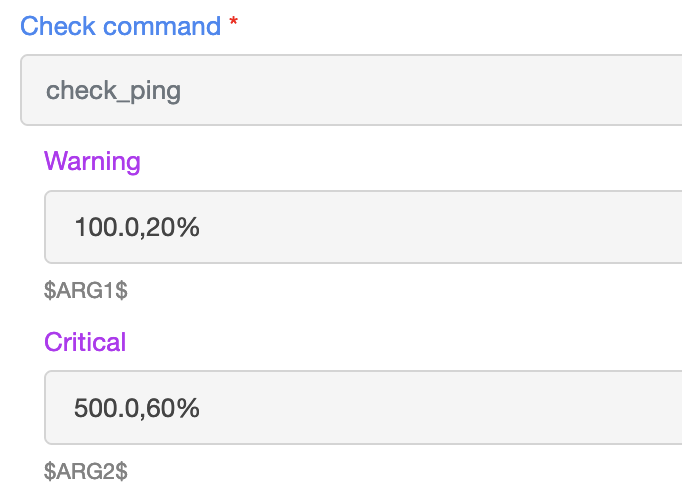682x498 pixels.
Task: Click the red required asterisk
Action: pos(234,21)
